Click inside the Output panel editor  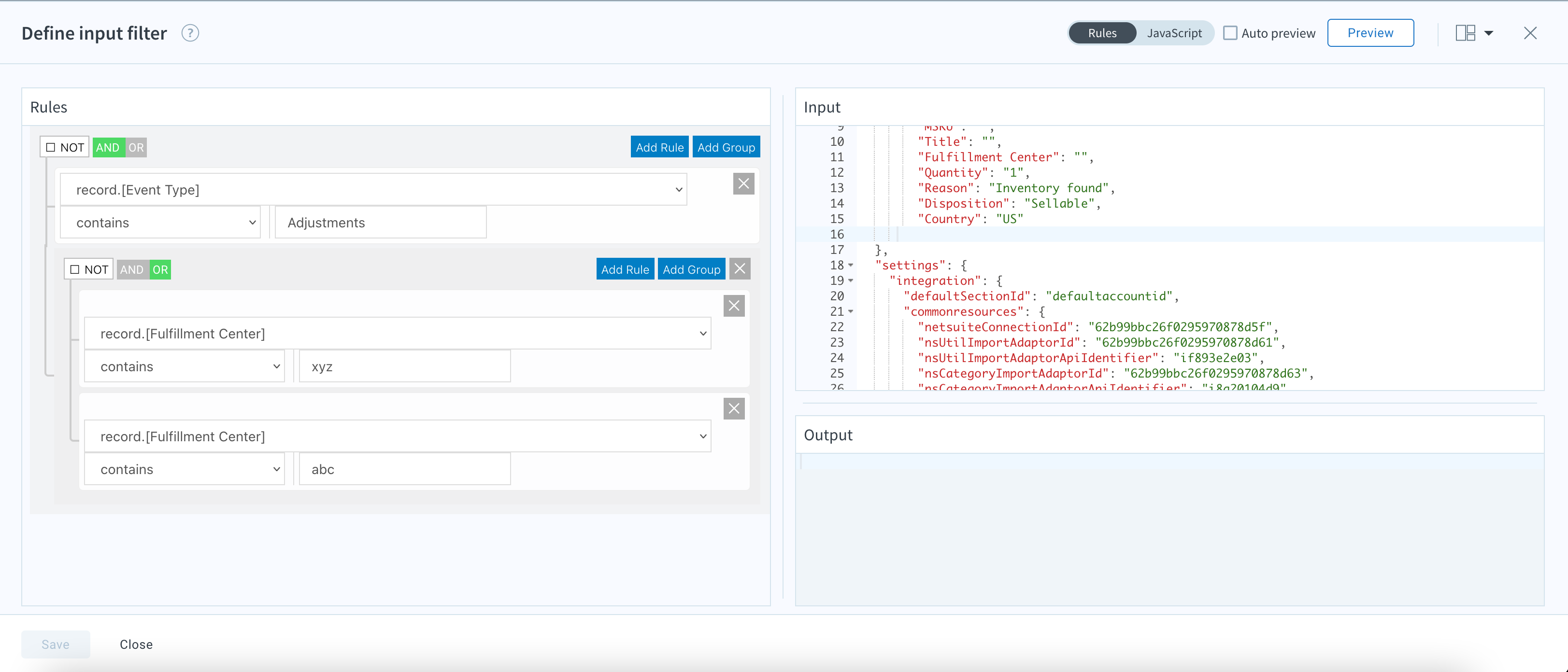click(1169, 529)
